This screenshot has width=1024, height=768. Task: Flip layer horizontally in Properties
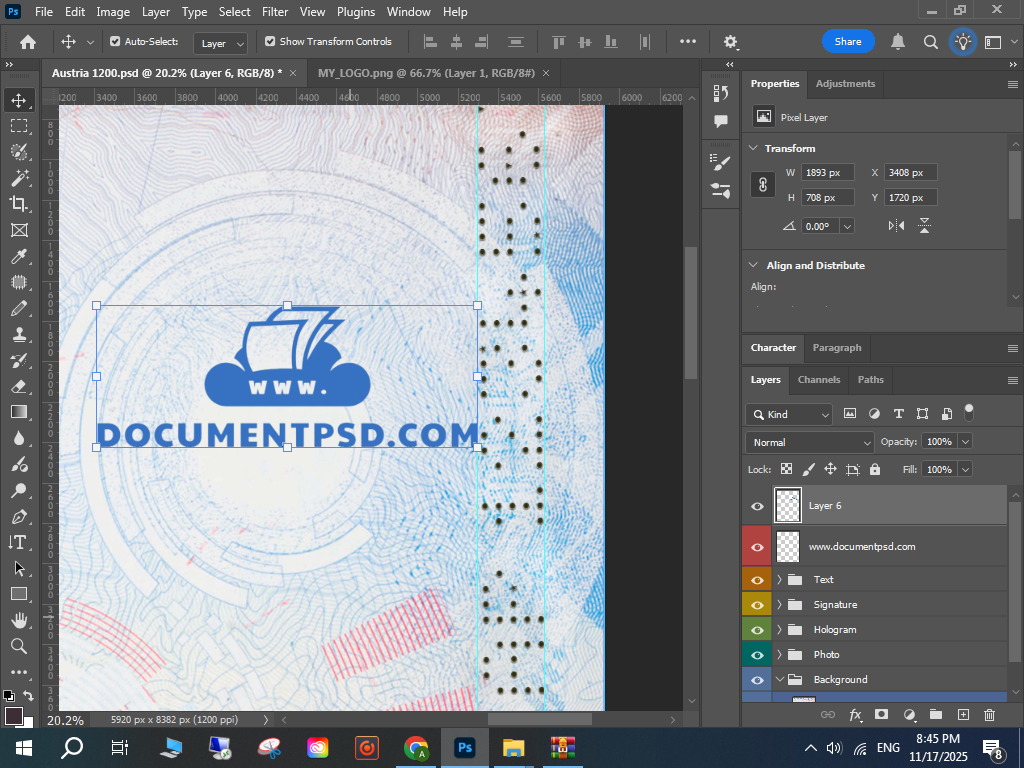pyautogui.click(x=896, y=226)
